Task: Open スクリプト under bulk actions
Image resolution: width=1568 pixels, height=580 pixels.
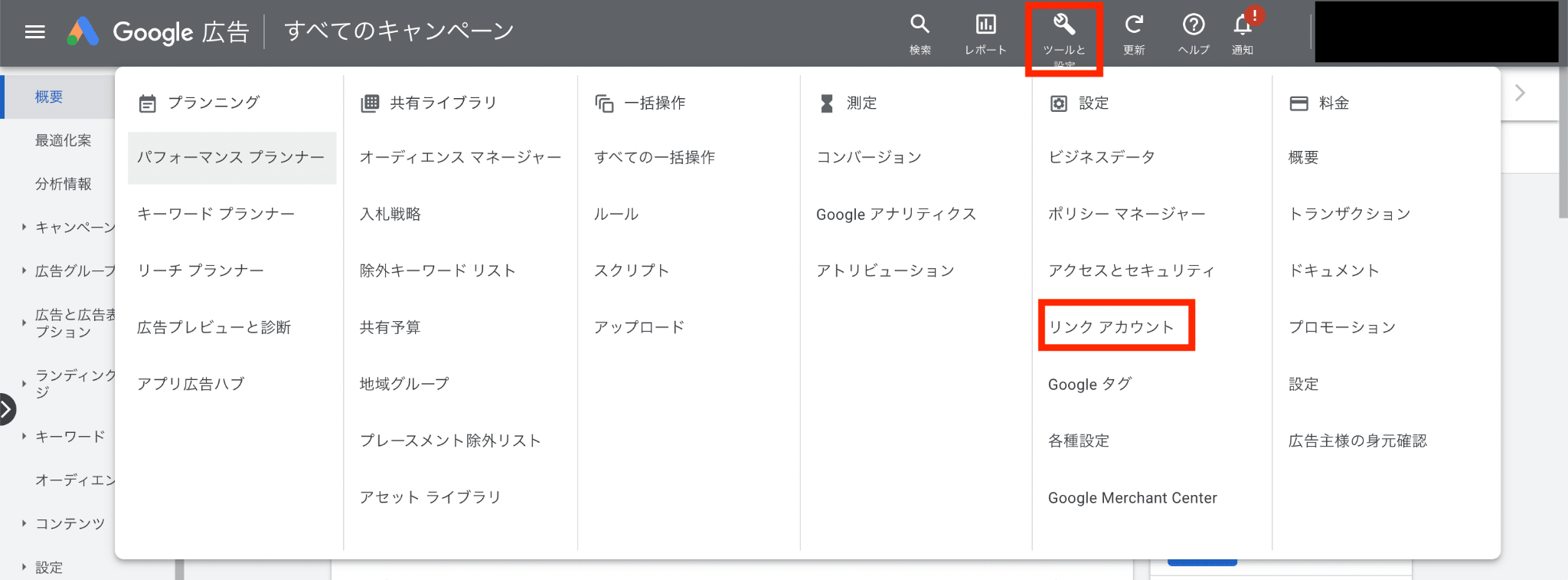Action: (632, 270)
